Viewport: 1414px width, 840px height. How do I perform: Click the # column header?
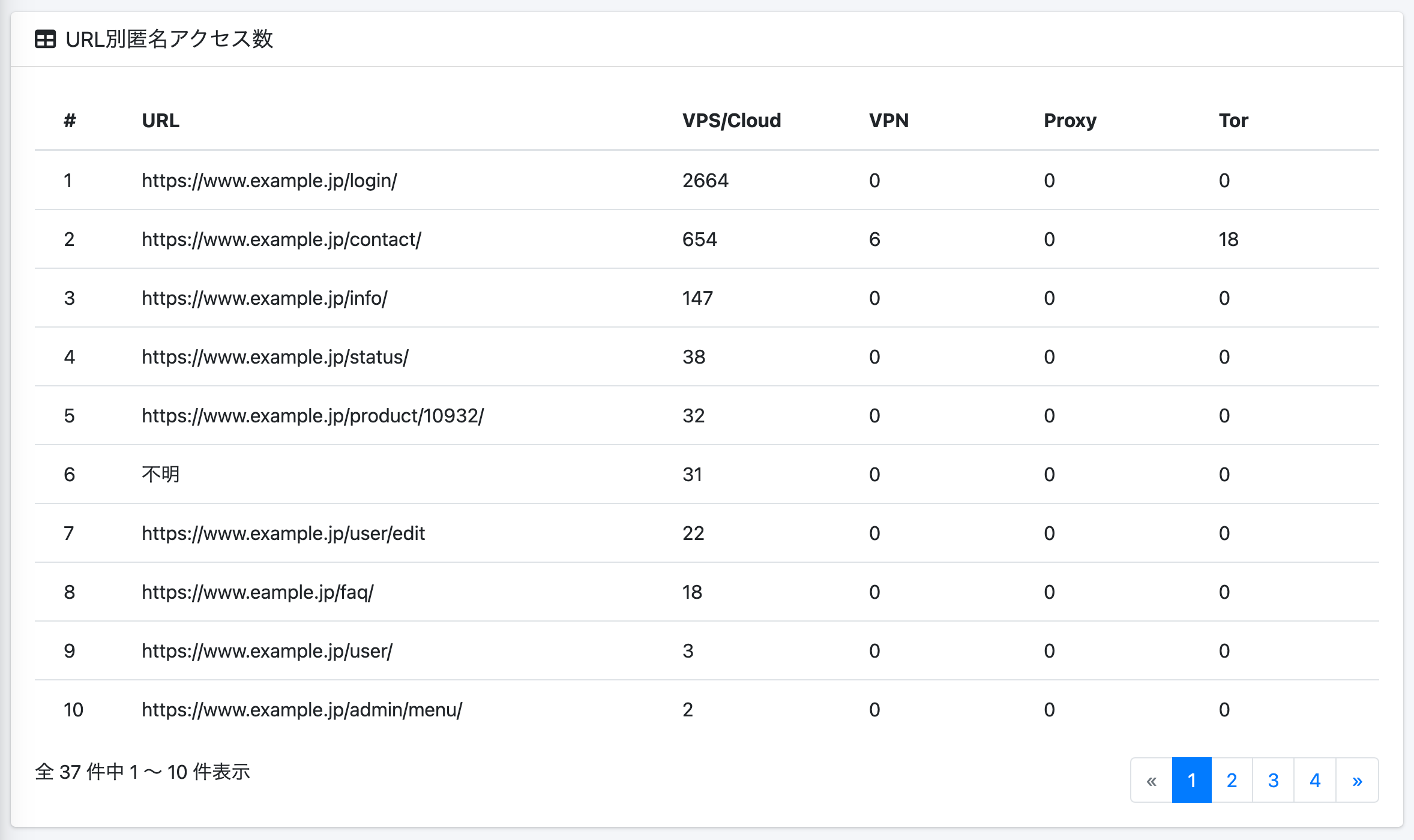(x=70, y=121)
